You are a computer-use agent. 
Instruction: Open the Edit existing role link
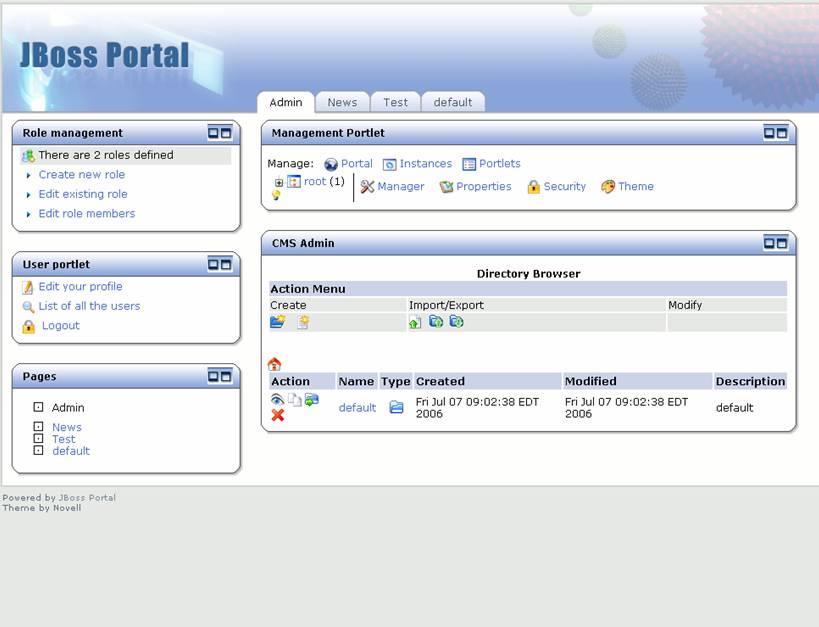(83, 194)
